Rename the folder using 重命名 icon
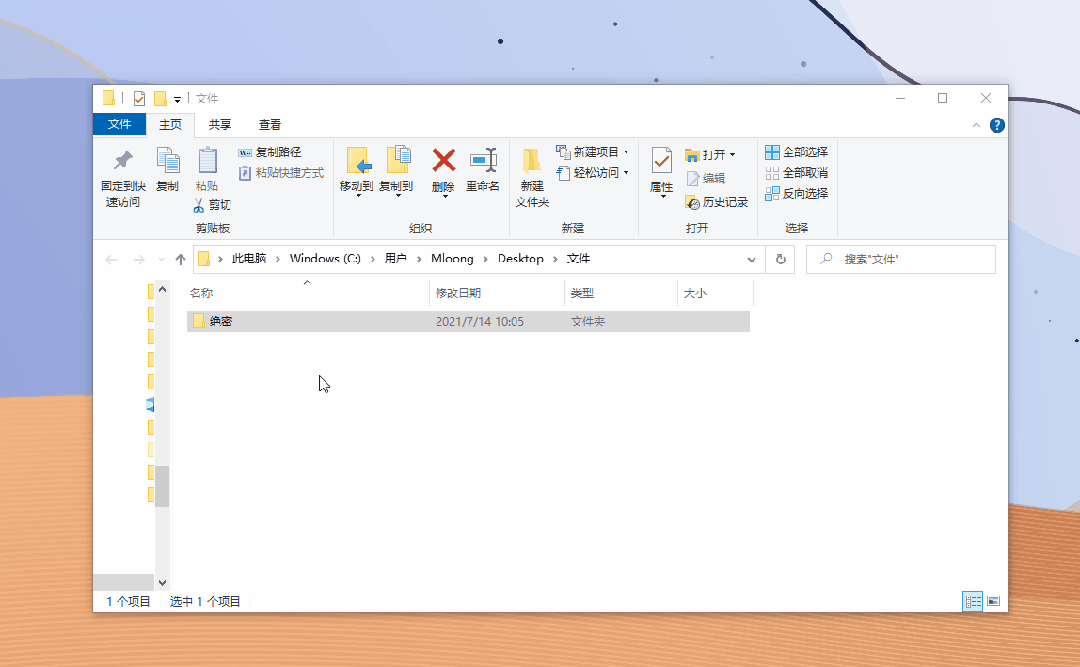The height and width of the screenshot is (667, 1080). (x=483, y=172)
